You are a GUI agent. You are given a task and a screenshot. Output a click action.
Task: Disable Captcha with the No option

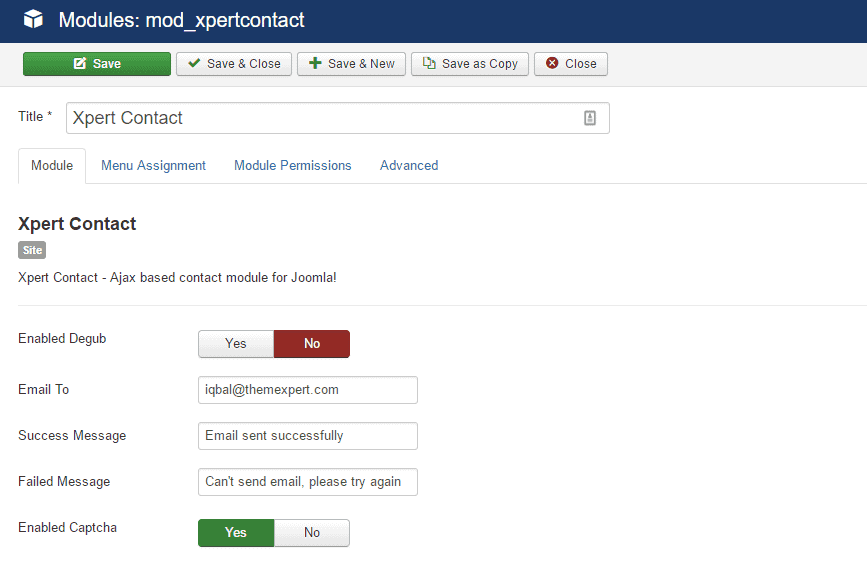coord(312,533)
